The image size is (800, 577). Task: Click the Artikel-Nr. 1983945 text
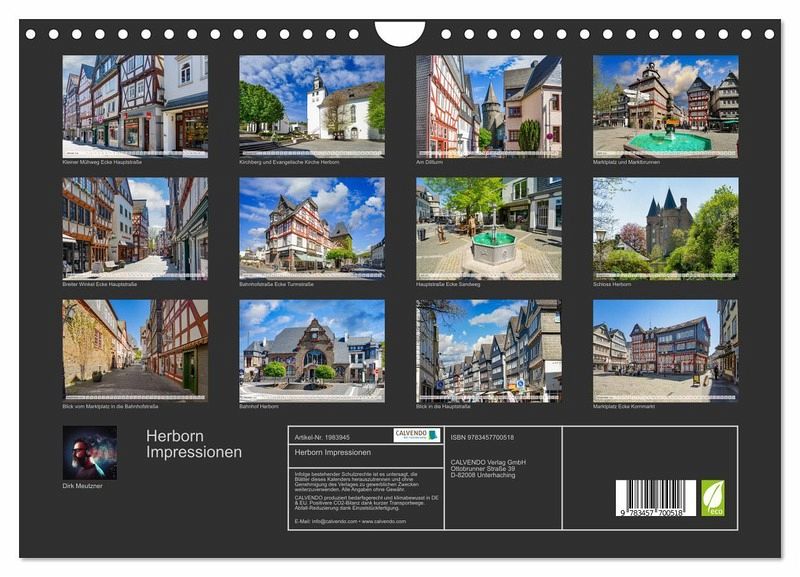pyautogui.click(x=322, y=437)
